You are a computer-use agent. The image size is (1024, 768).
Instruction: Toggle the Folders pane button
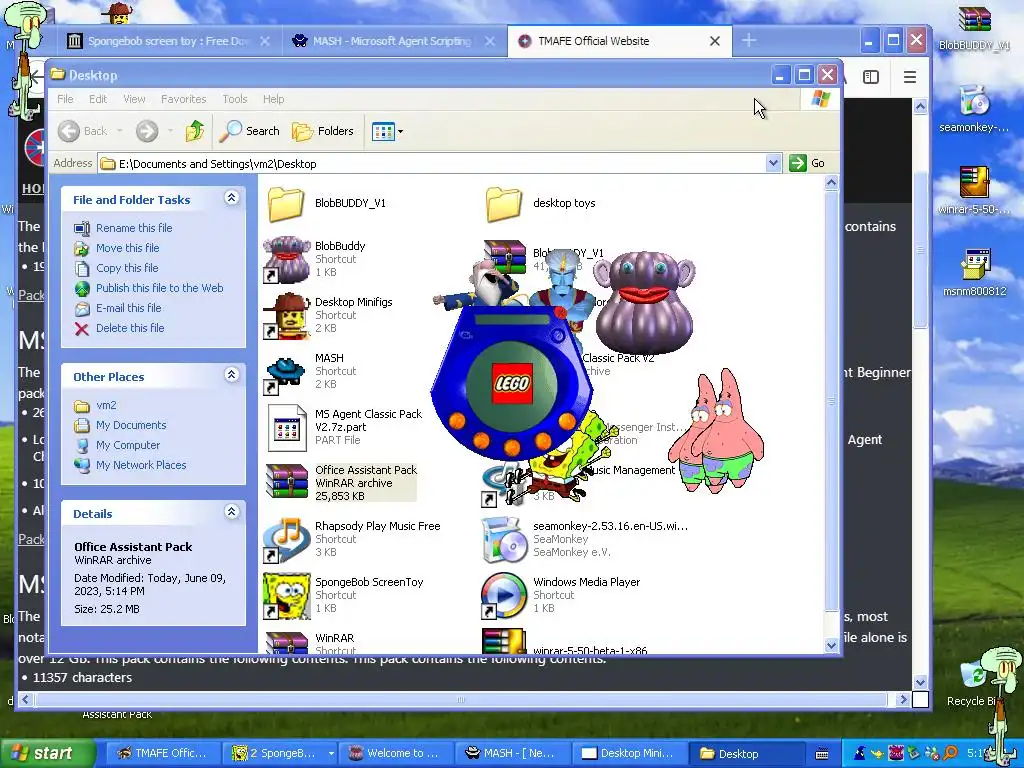tap(323, 131)
